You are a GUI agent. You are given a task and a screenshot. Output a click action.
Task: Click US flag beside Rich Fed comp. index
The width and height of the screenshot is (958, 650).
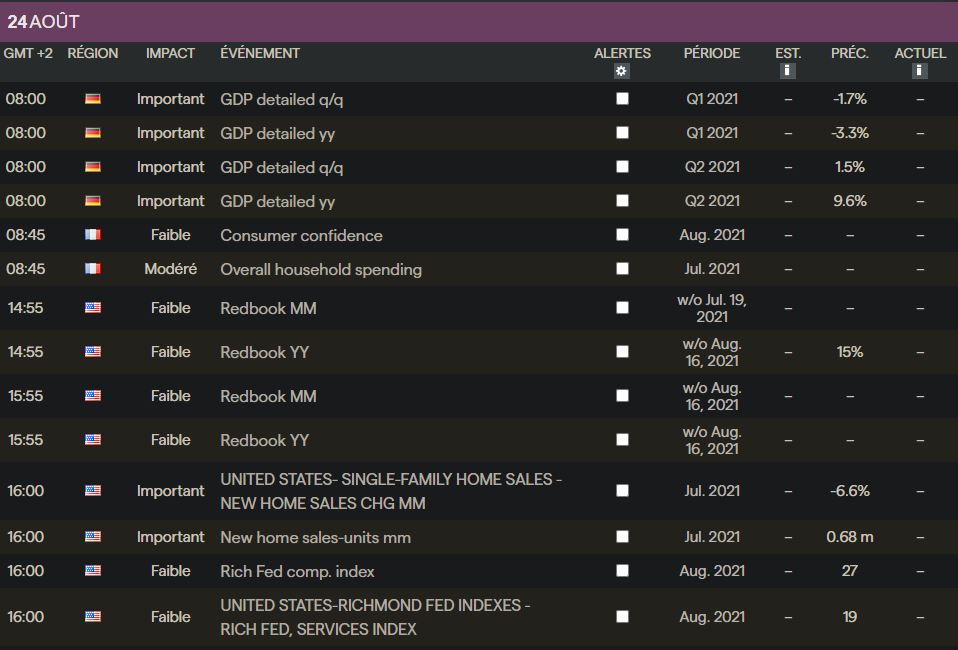[x=93, y=571]
